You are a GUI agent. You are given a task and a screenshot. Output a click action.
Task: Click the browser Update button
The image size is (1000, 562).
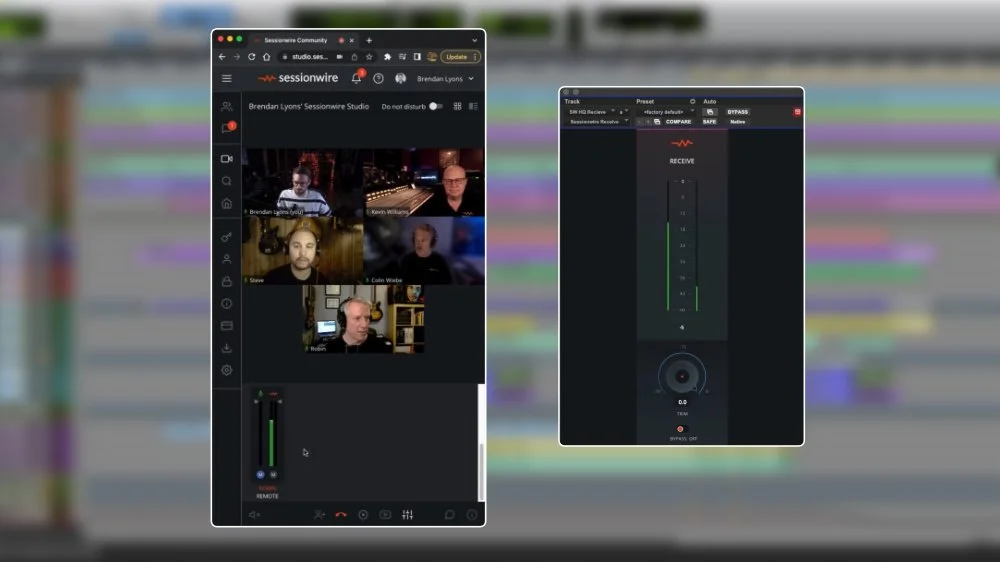tap(460, 57)
